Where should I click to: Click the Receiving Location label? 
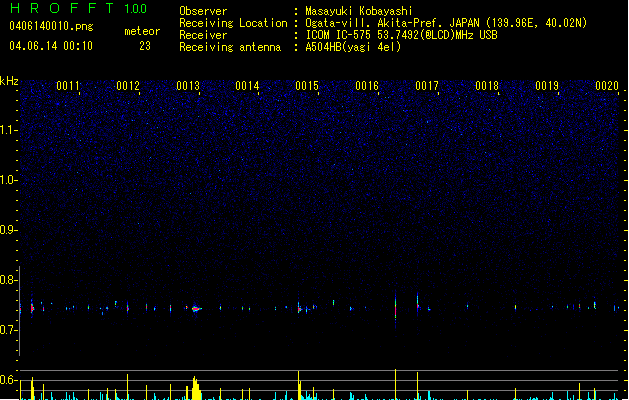click(233, 23)
